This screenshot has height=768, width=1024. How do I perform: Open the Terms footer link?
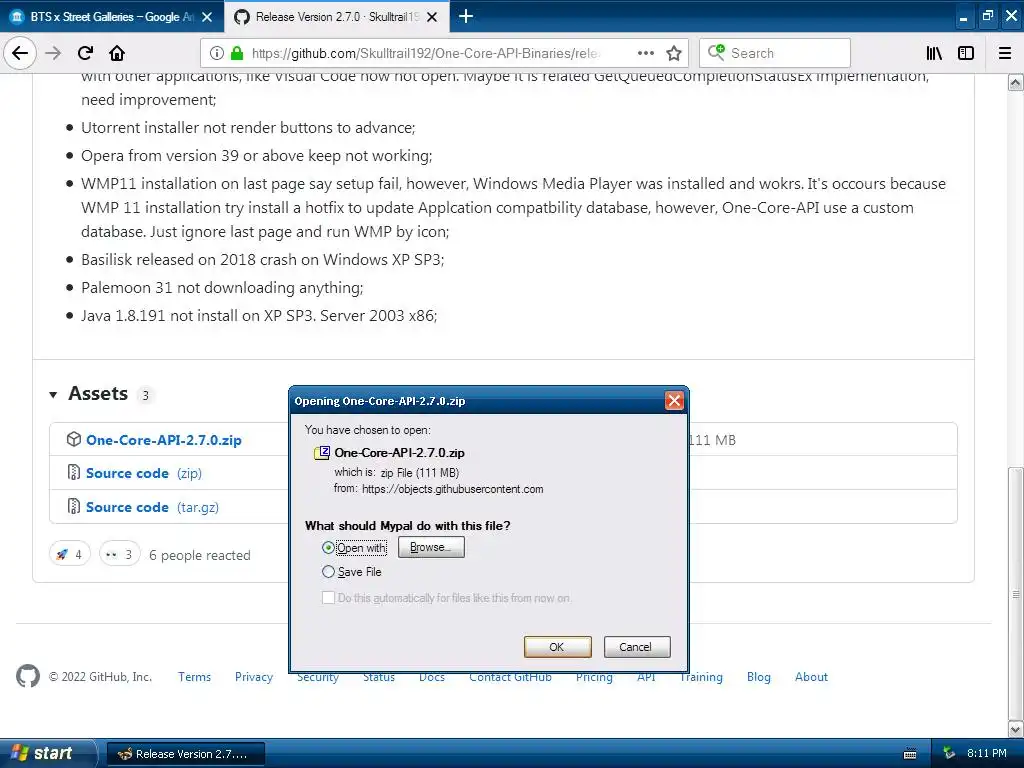pos(195,677)
